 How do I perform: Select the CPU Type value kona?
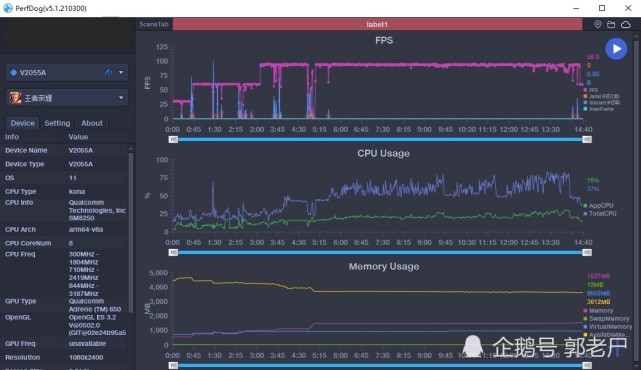tap(77, 191)
